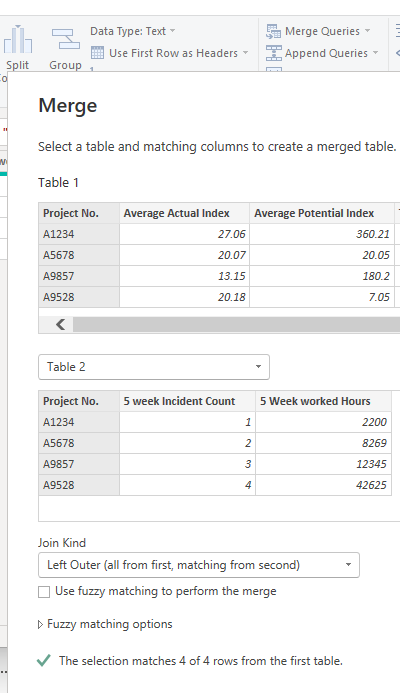The height and width of the screenshot is (693, 400).
Task: Open the Join Kind Left Outer dropdown
Action: click(x=199, y=565)
